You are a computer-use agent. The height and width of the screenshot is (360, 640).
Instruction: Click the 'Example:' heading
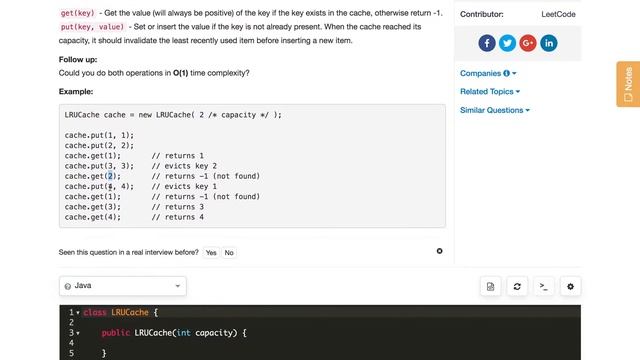coord(76,91)
